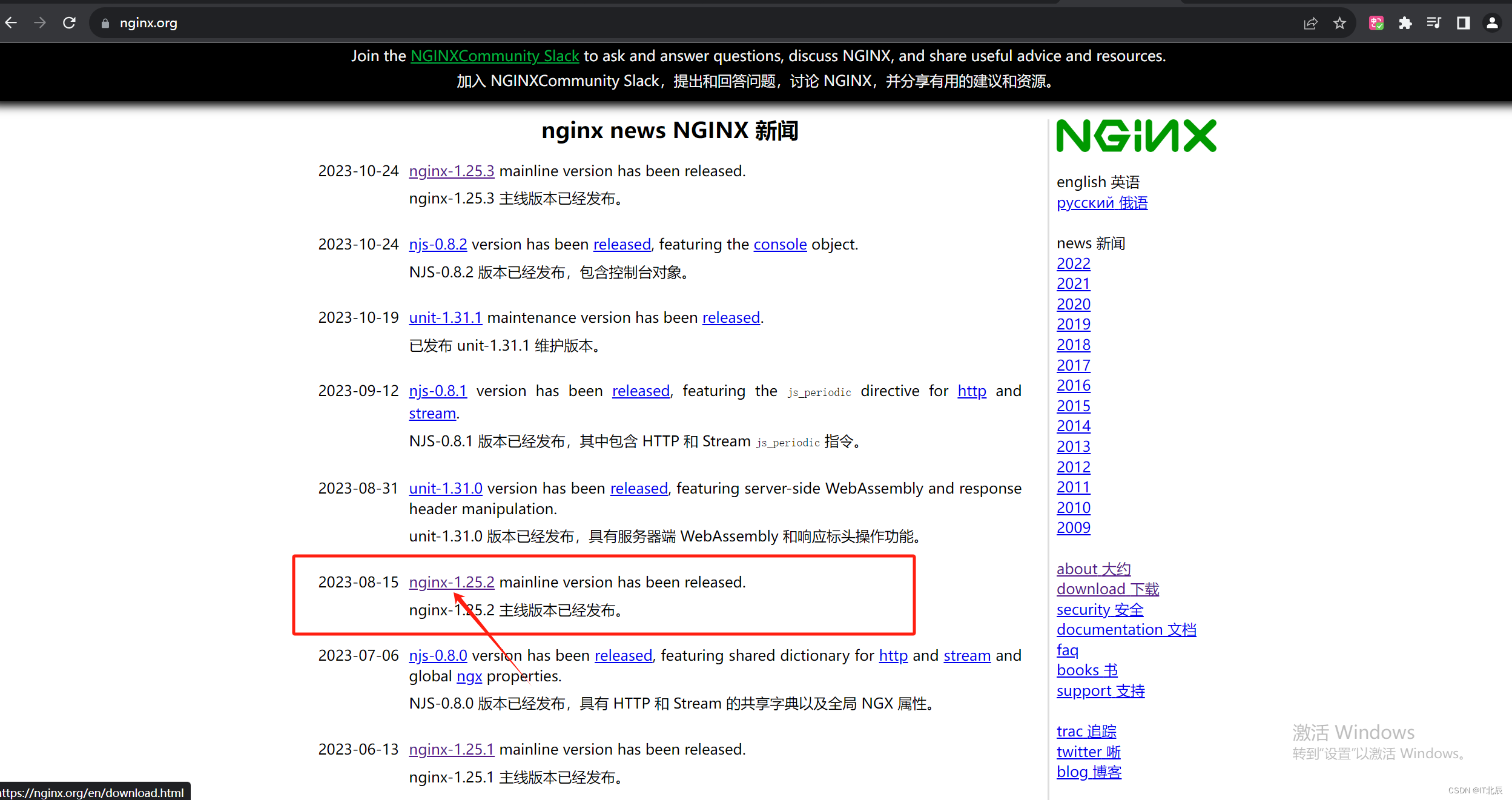
Task: Open the nginx-1.25.1 release link
Action: tap(452, 749)
